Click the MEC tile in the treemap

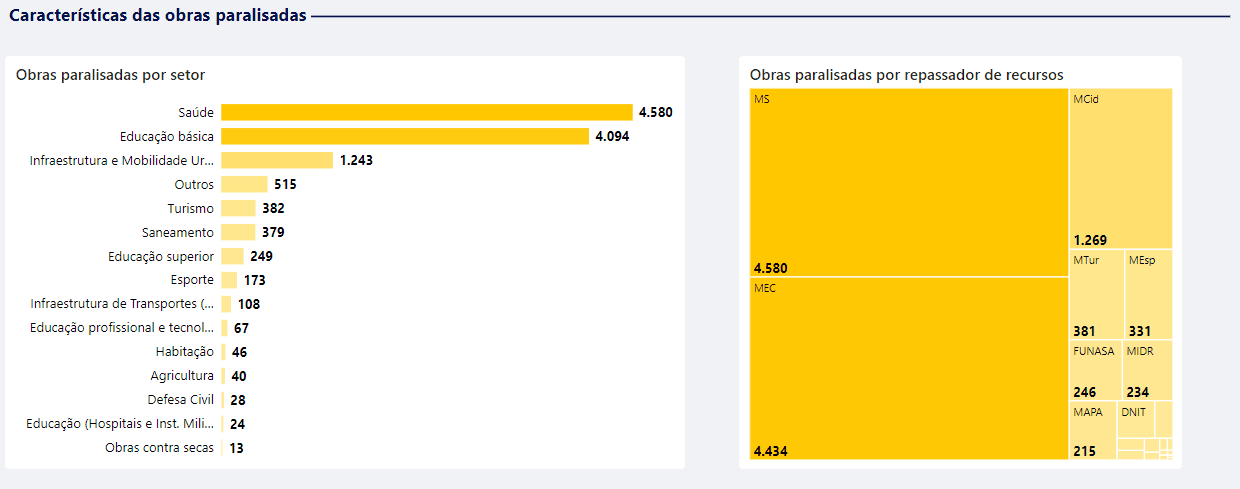click(x=908, y=367)
